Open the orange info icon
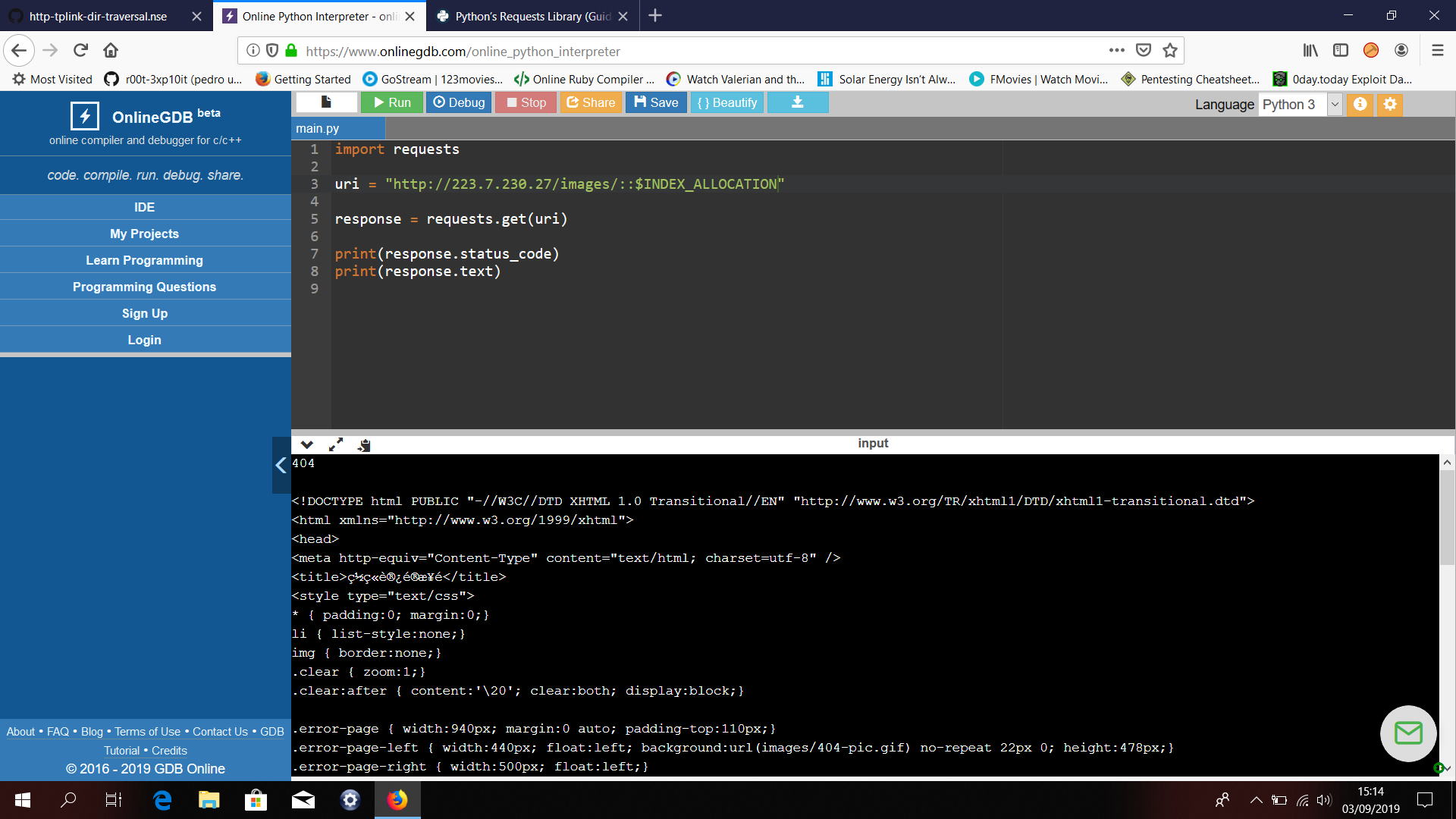Screen dimensions: 1456x819 1360,104
